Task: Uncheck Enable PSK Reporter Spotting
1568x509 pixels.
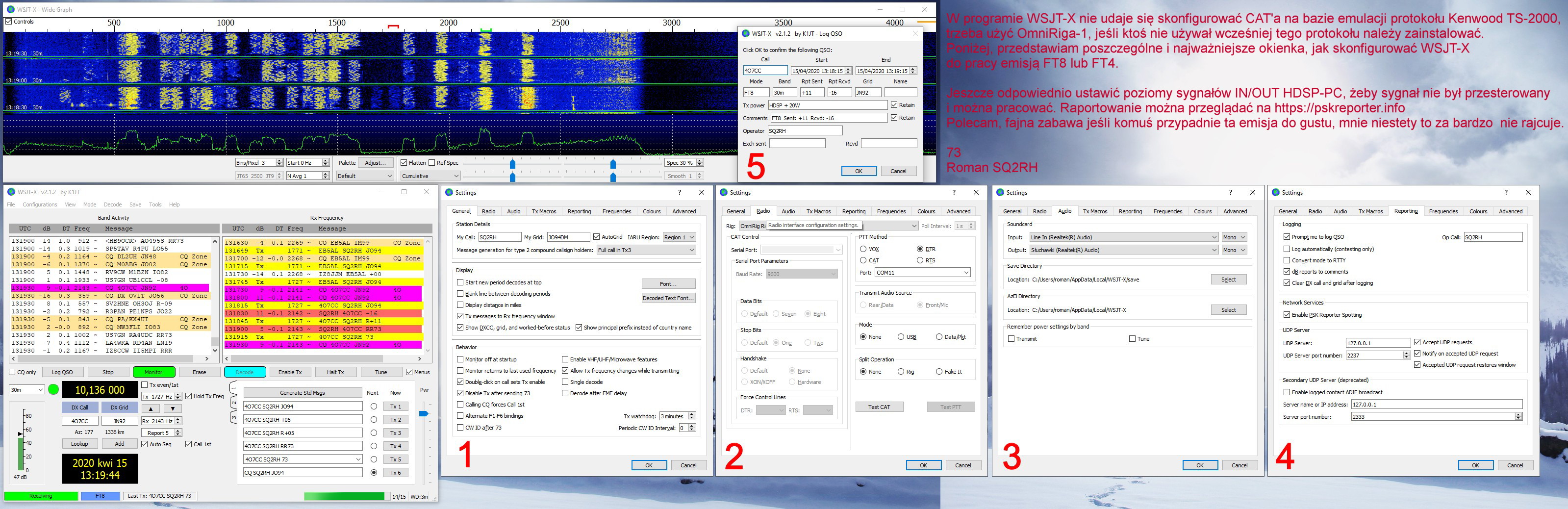Action: click(1287, 315)
